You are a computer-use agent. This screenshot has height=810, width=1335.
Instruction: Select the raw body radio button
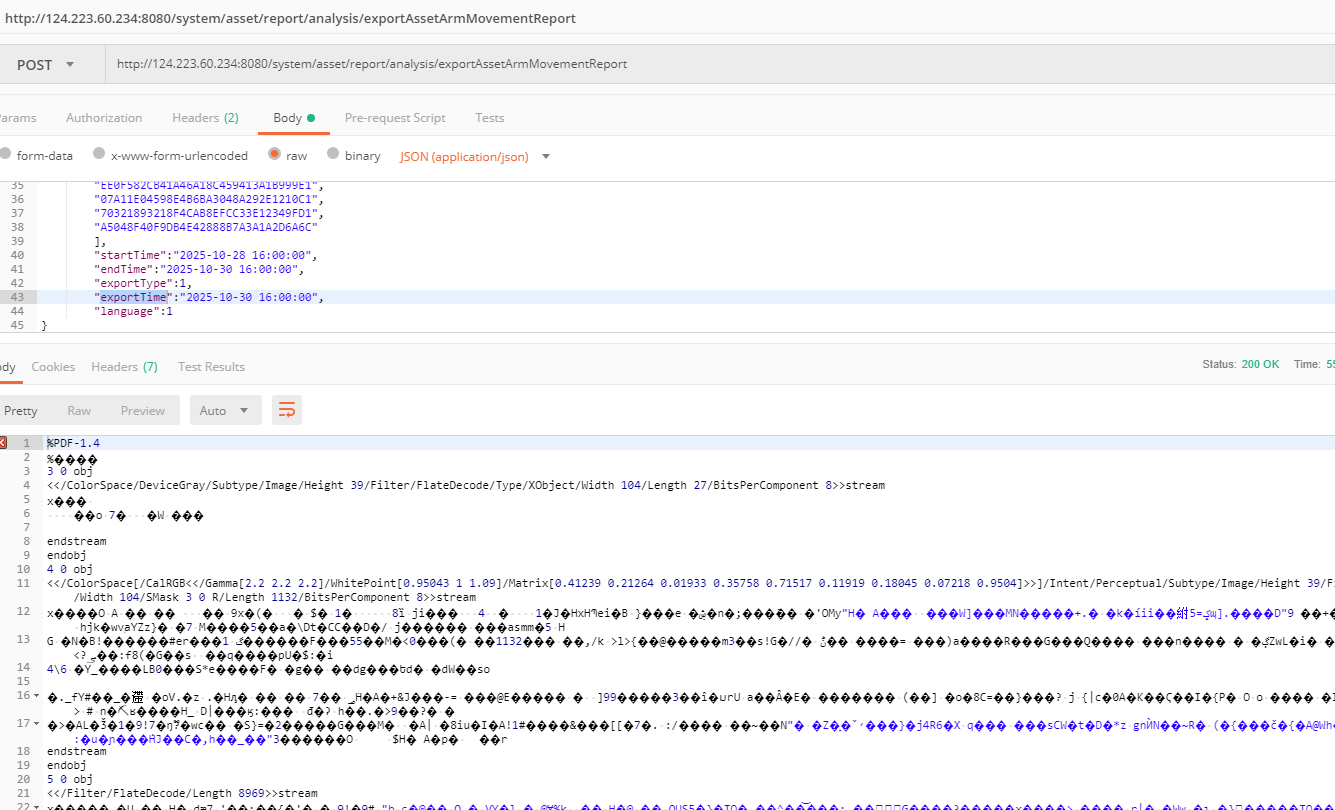pos(274,156)
